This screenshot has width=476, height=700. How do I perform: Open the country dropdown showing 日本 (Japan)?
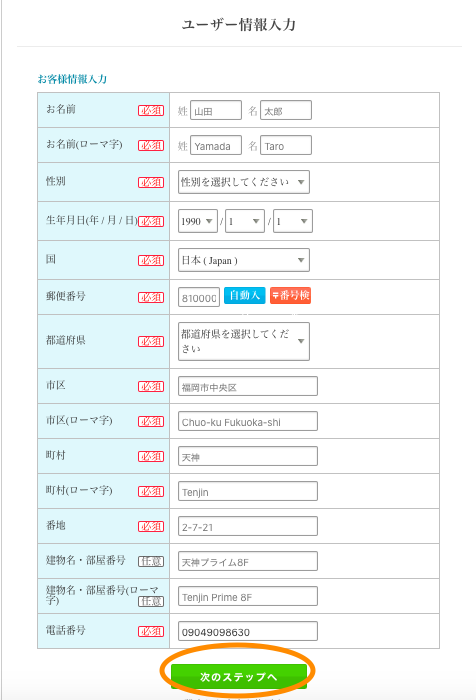(x=244, y=260)
